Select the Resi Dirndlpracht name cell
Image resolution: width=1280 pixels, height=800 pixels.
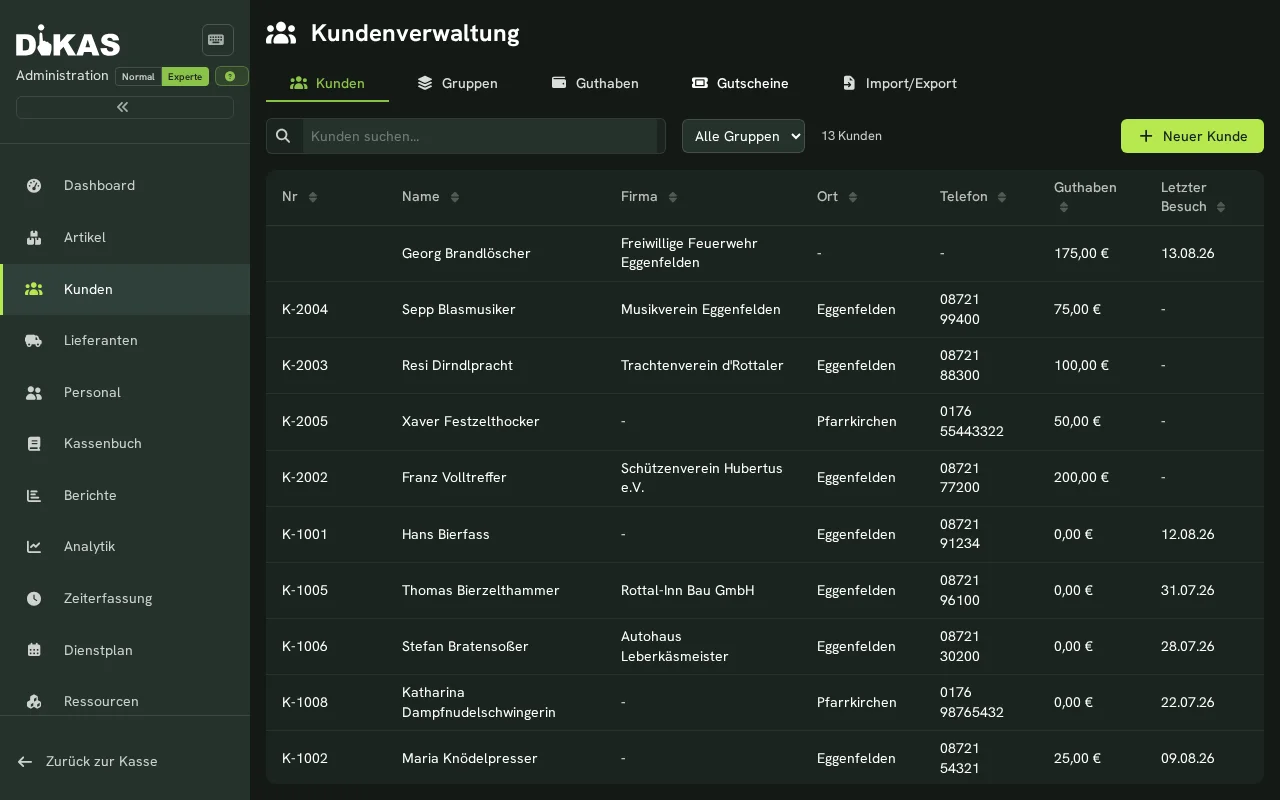point(457,365)
